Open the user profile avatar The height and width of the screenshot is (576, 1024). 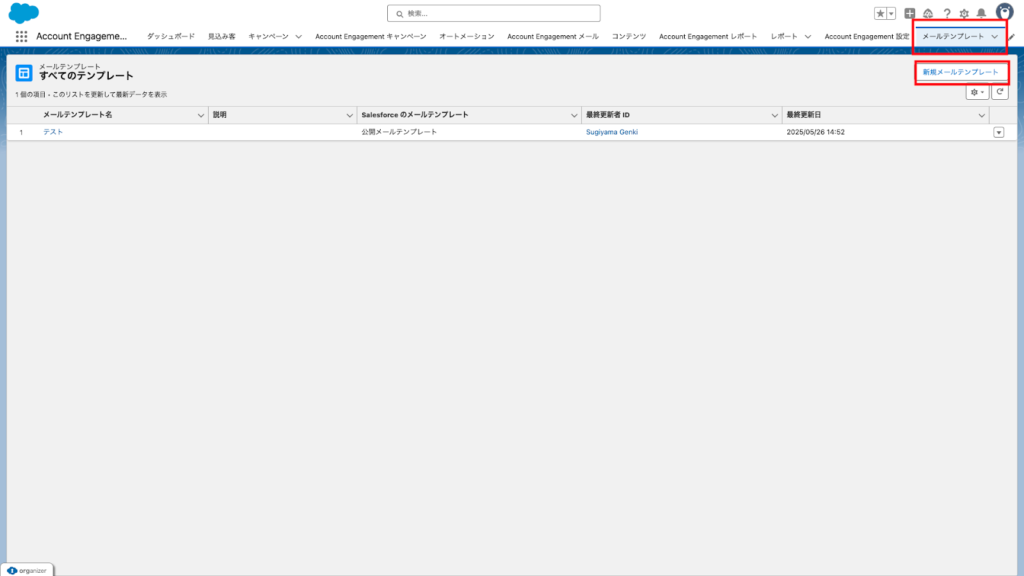click(x=1004, y=12)
